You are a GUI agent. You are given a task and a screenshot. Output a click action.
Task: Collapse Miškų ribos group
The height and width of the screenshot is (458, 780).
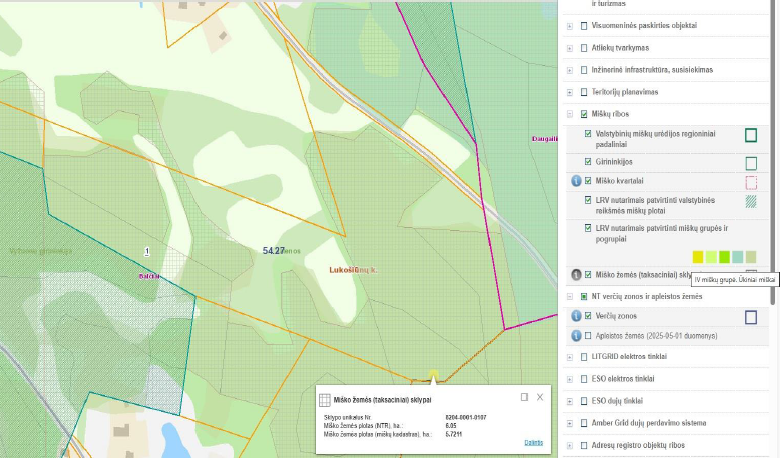tap(570, 114)
